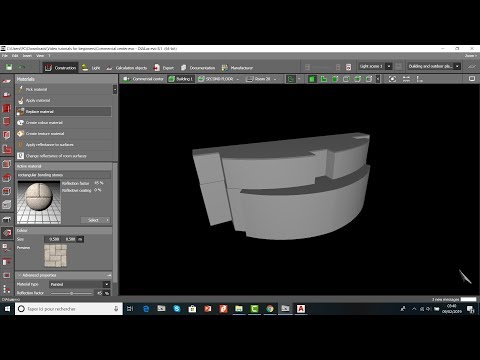Viewport: 480px width, 360px height.
Task: Toggle the display options green icon
Action: pos(291,79)
